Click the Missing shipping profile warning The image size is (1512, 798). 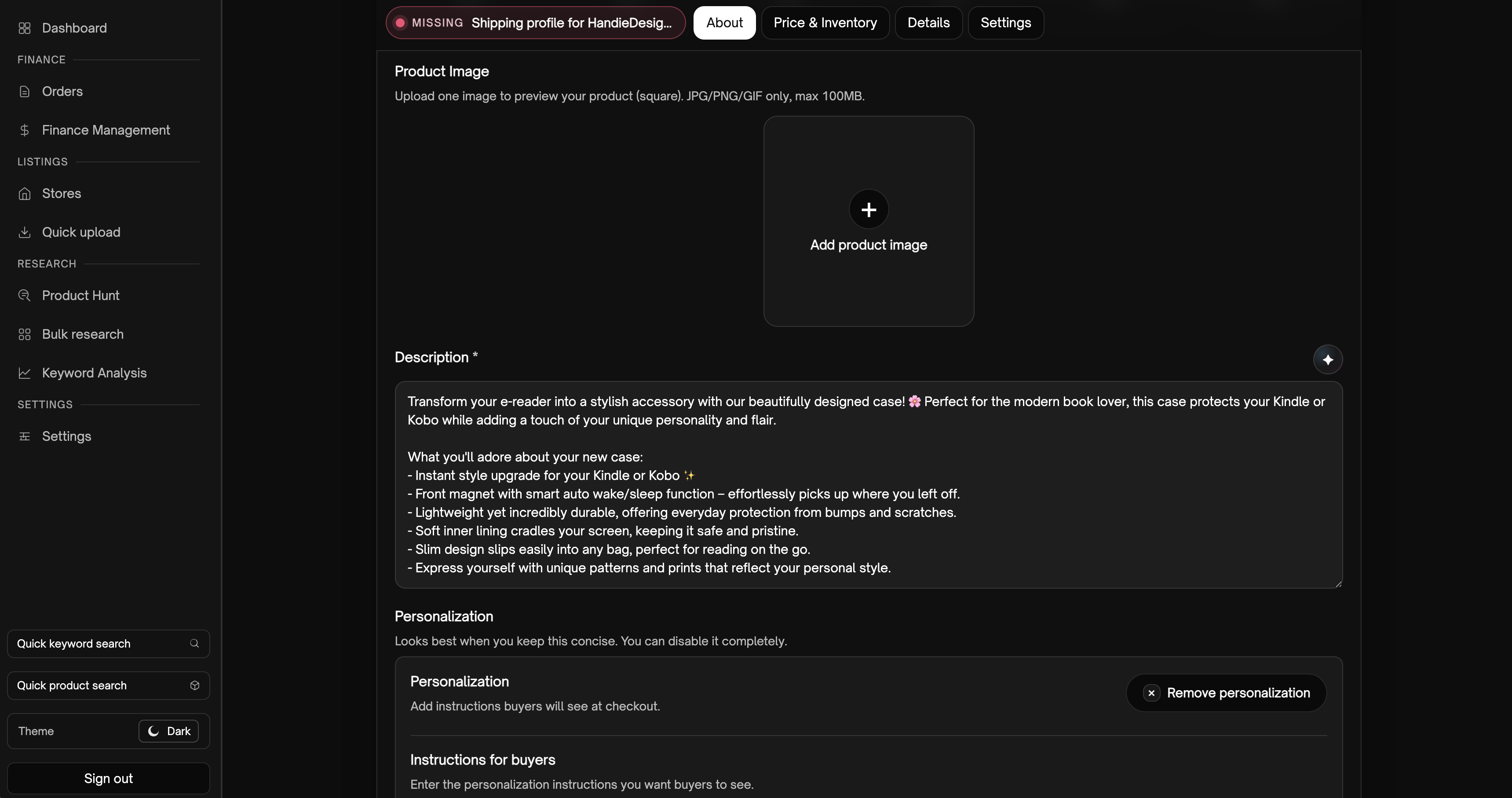(535, 23)
